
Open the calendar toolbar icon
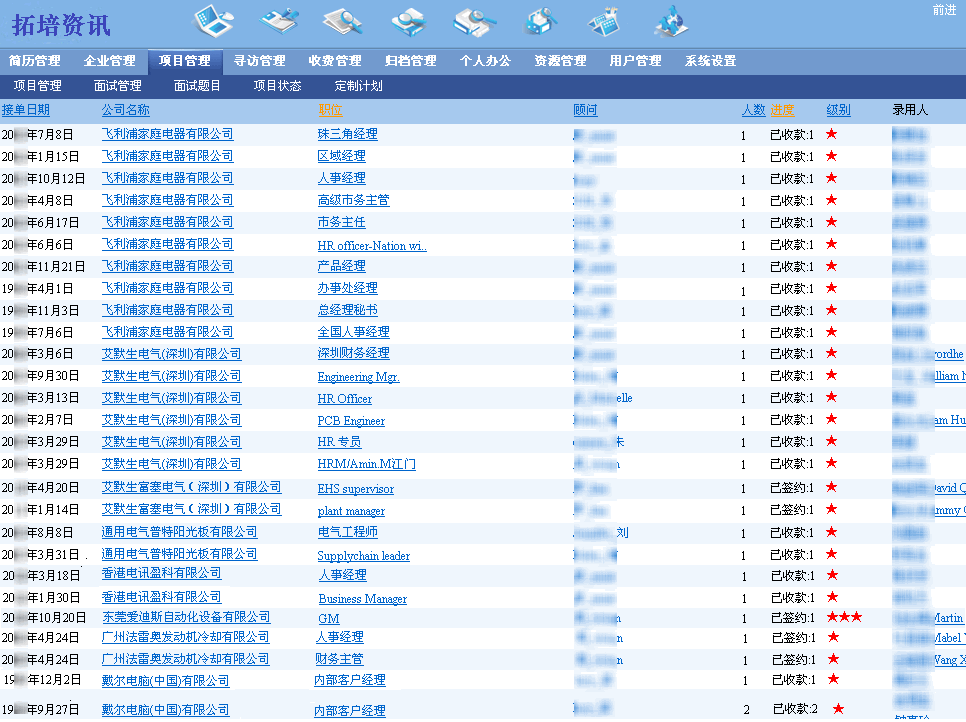[603, 21]
